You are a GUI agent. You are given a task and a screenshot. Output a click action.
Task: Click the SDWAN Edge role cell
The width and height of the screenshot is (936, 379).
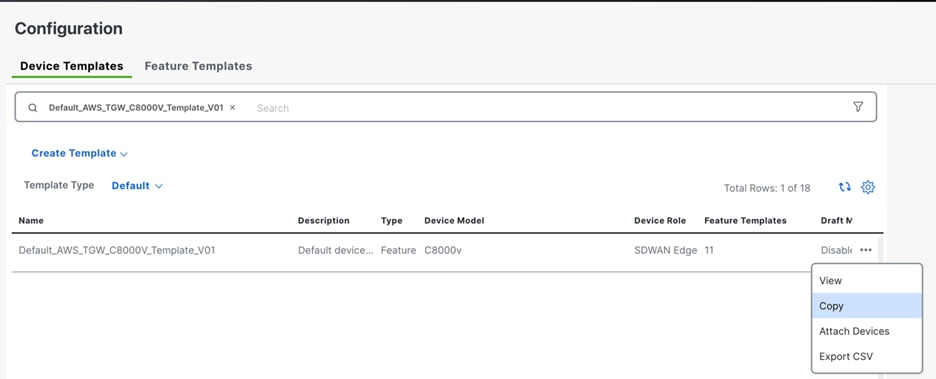pos(666,251)
